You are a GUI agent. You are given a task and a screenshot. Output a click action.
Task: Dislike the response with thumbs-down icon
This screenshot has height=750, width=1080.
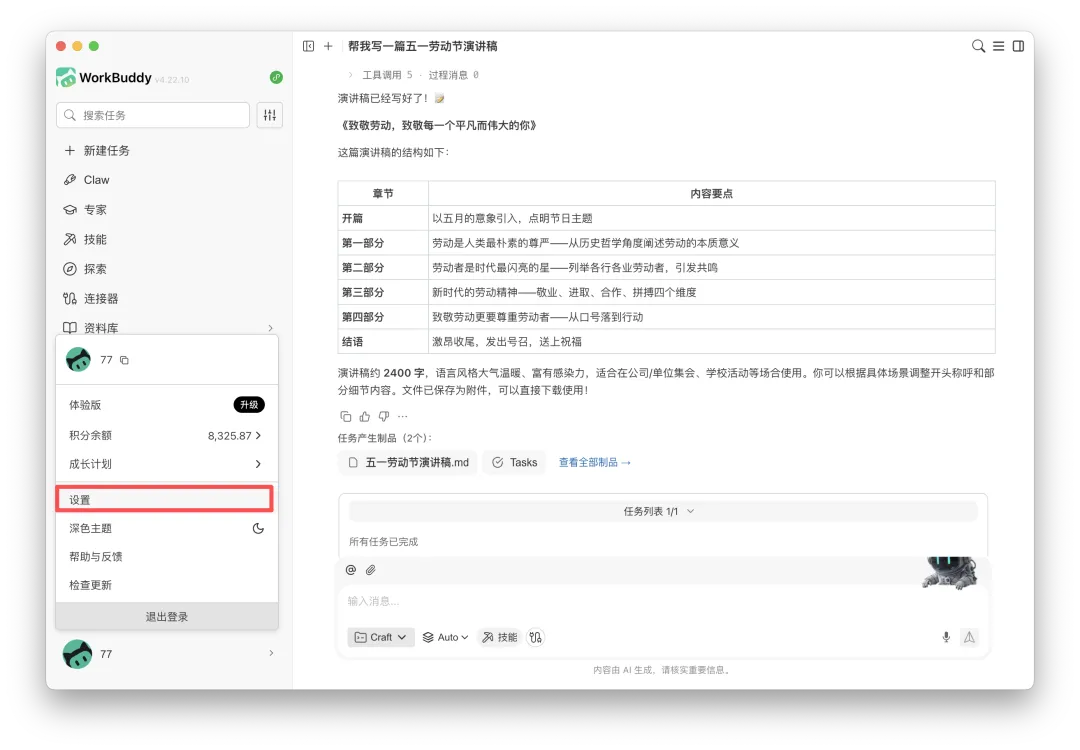click(384, 416)
